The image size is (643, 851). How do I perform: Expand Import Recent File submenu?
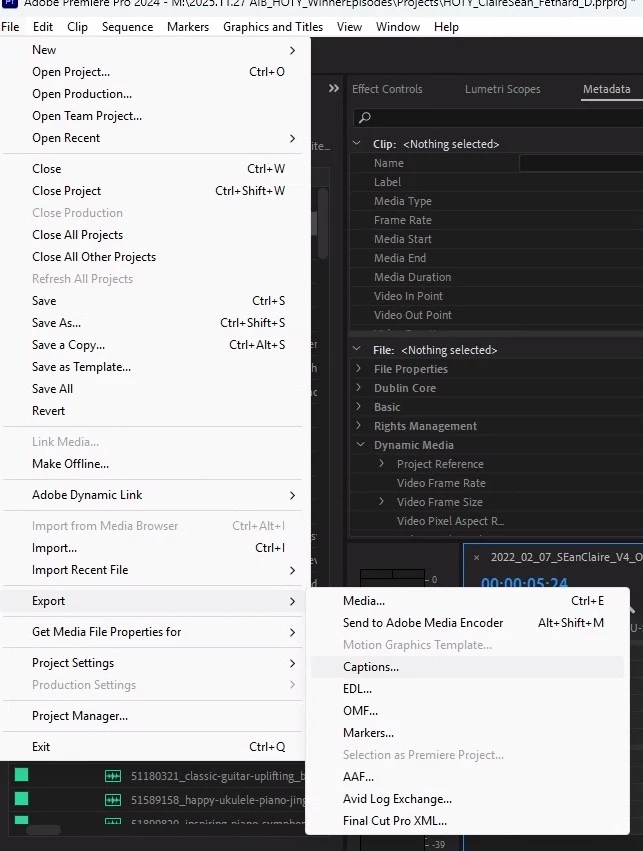152,570
